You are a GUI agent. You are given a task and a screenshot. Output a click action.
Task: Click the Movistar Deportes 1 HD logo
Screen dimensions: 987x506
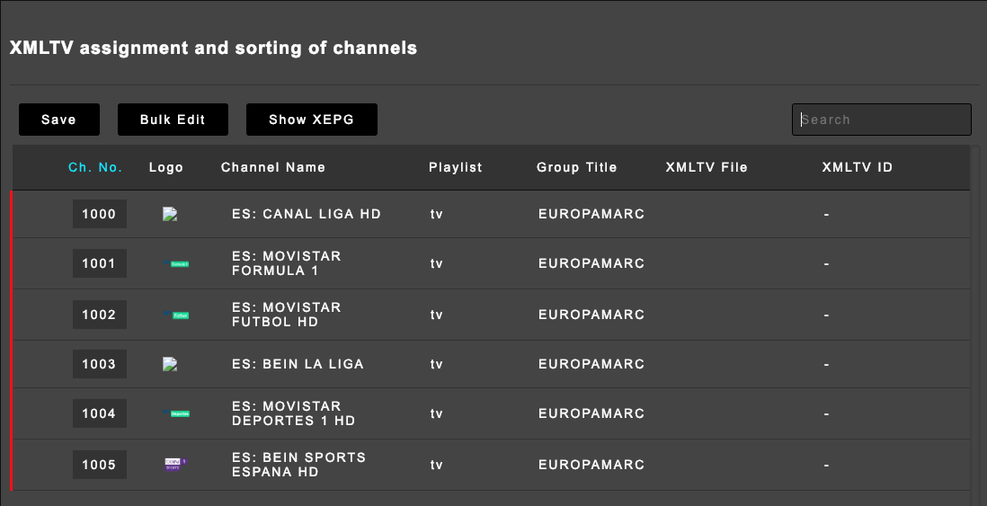pyautogui.click(x=177, y=414)
